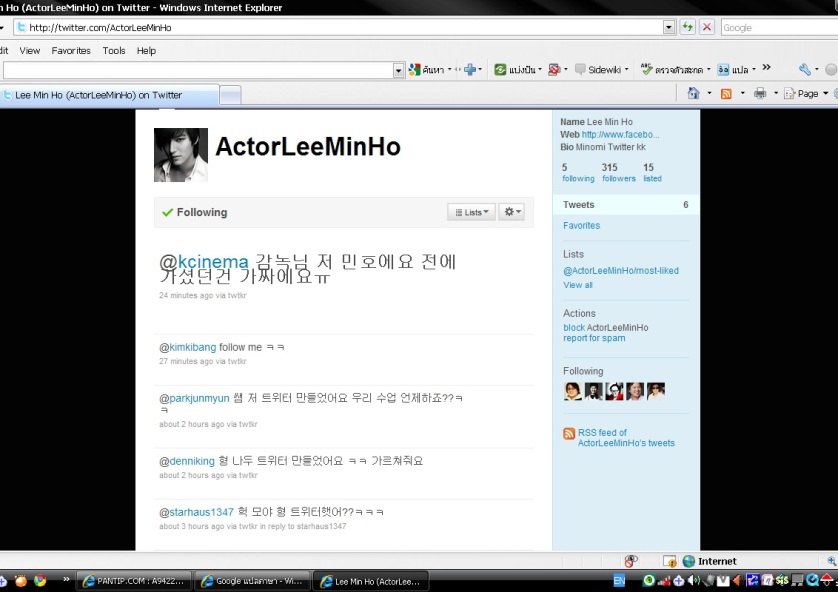The width and height of the screenshot is (838, 592).
Task: Click in the Google search box
Action: coord(778,27)
